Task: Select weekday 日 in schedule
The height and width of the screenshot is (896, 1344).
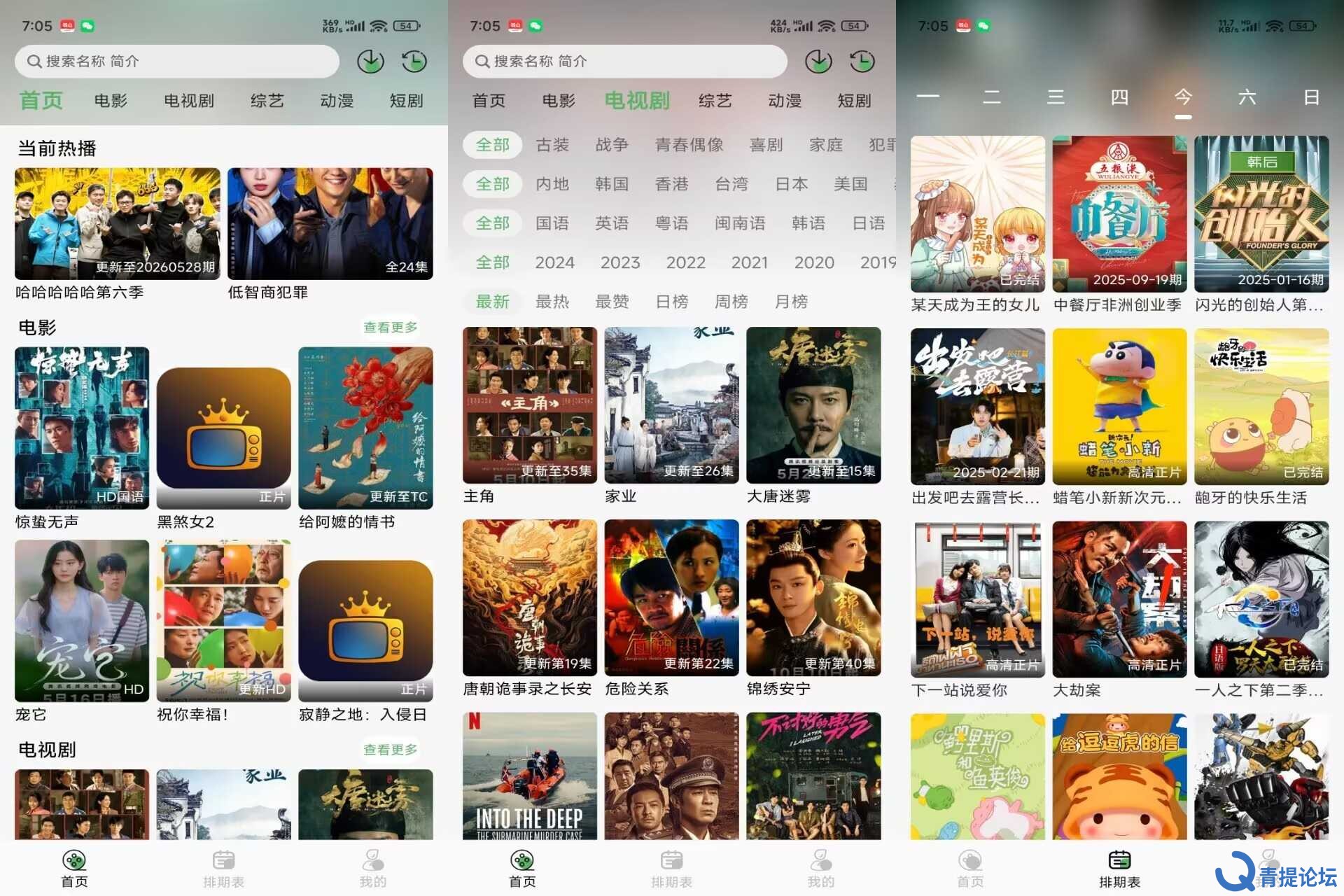Action: [1312, 97]
